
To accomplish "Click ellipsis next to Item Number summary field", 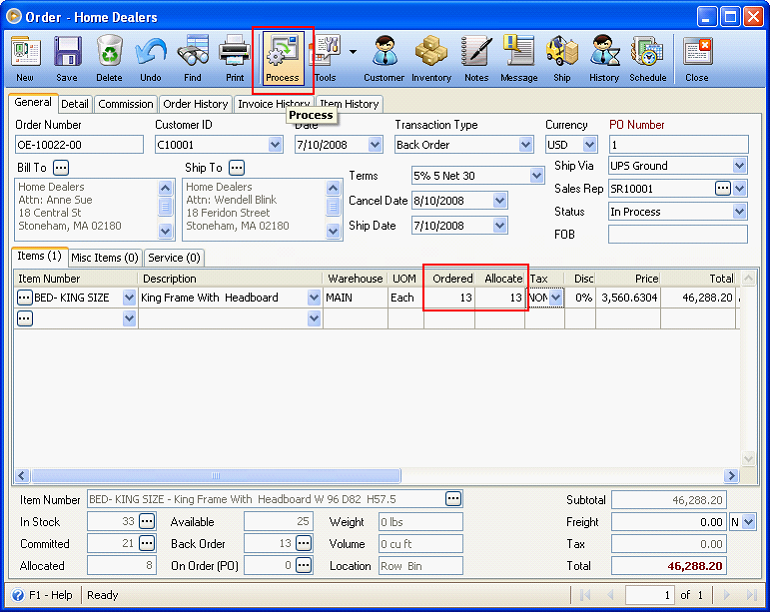I will (x=453, y=498).
